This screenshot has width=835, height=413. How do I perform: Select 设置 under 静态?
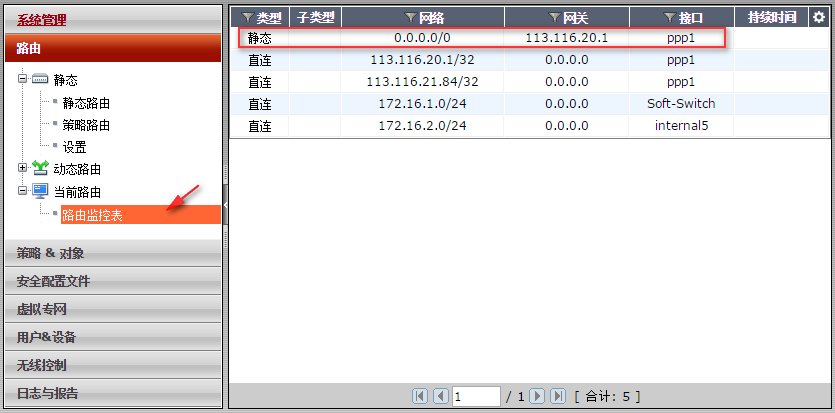[x=75, y=147]
